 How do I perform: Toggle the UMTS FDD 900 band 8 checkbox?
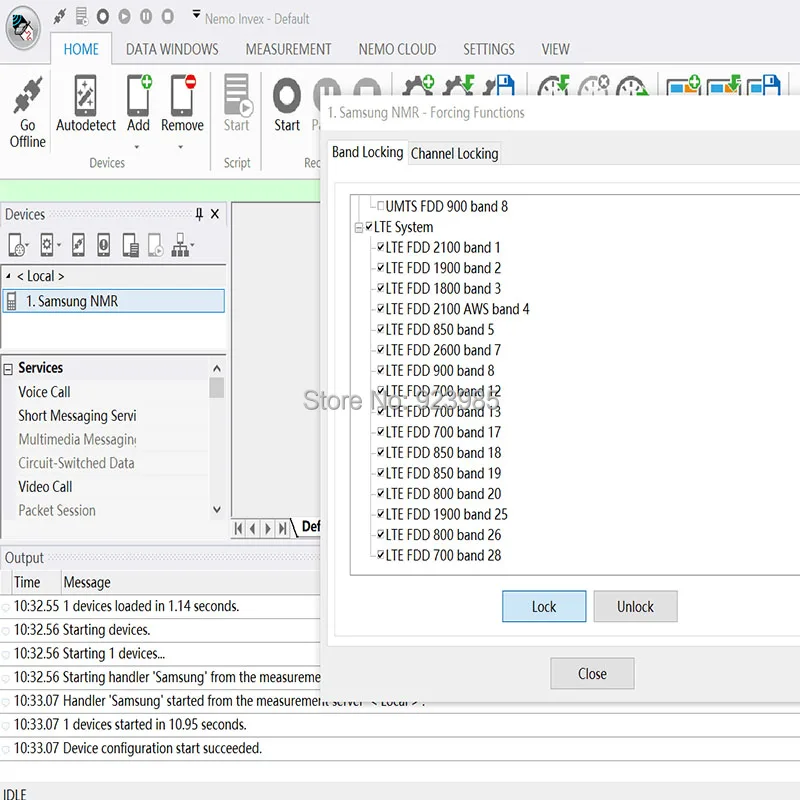coord(381,206)
